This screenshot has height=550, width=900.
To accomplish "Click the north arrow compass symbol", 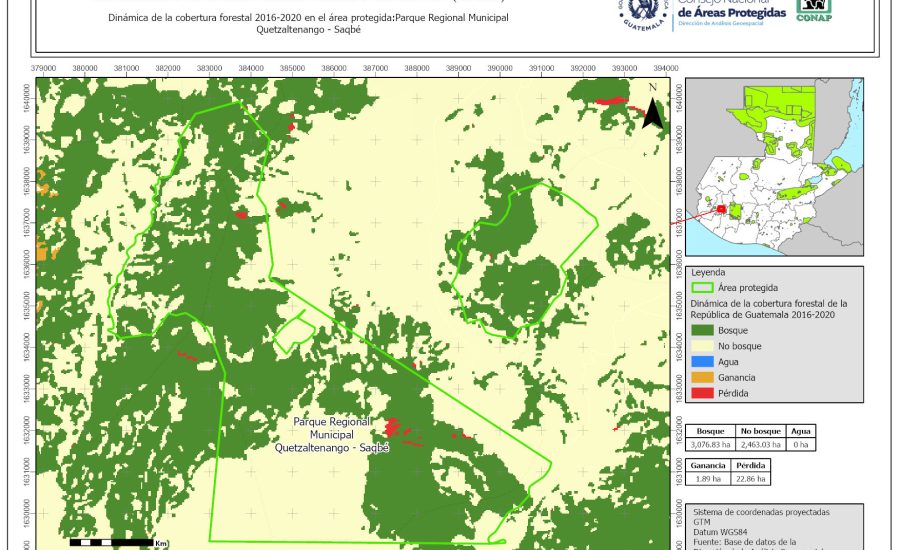I will 652,108.
